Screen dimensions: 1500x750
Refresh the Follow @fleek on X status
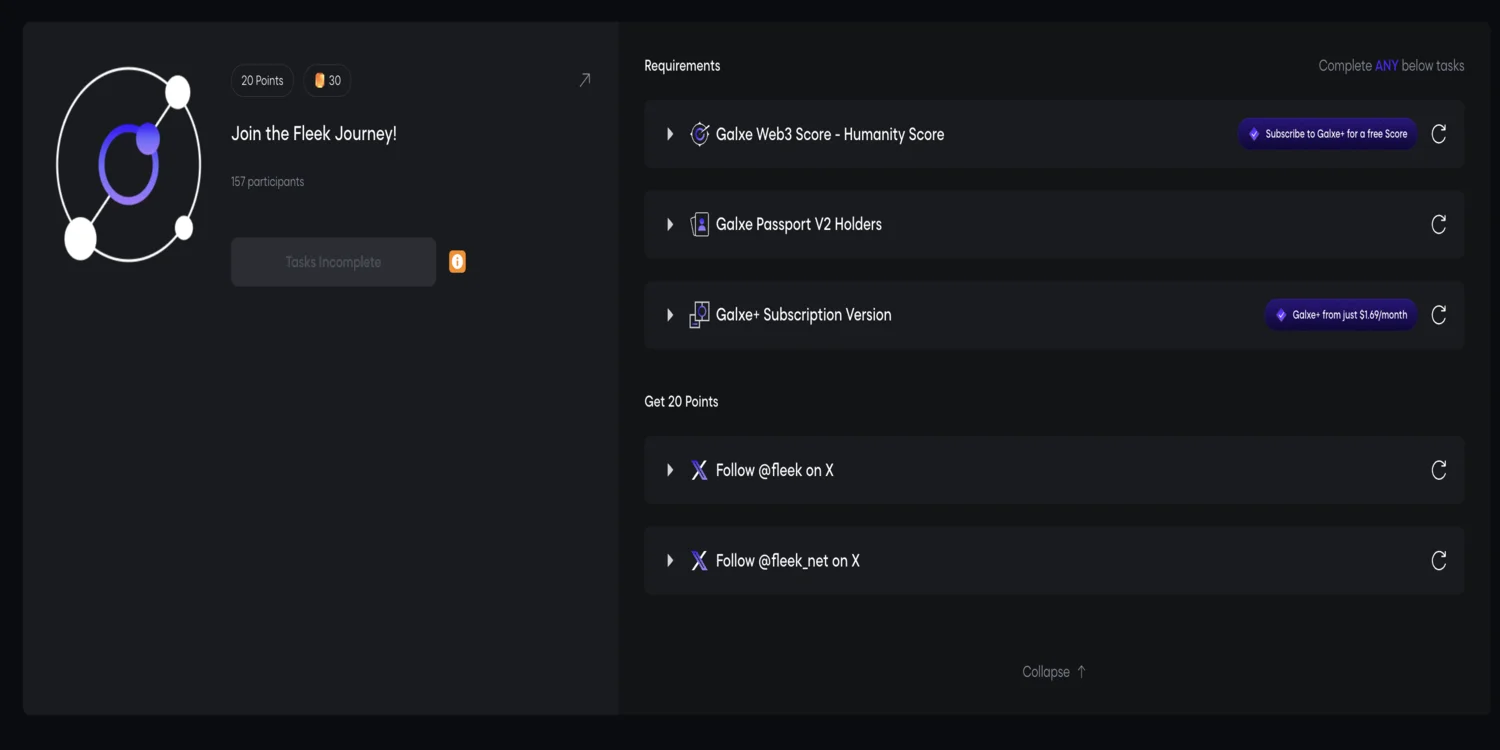(1438, 470)
